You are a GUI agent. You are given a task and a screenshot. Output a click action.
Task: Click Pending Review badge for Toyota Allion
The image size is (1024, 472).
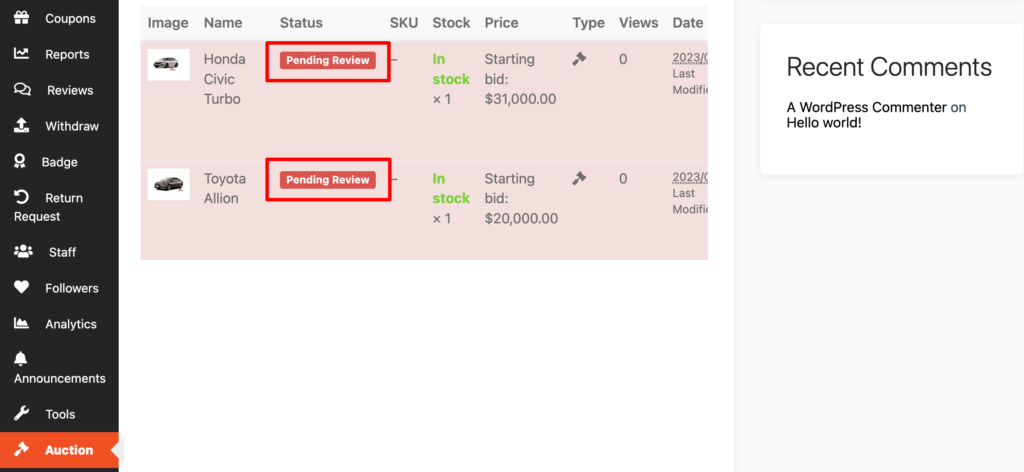pyautogui.click(x=327, y=180)
